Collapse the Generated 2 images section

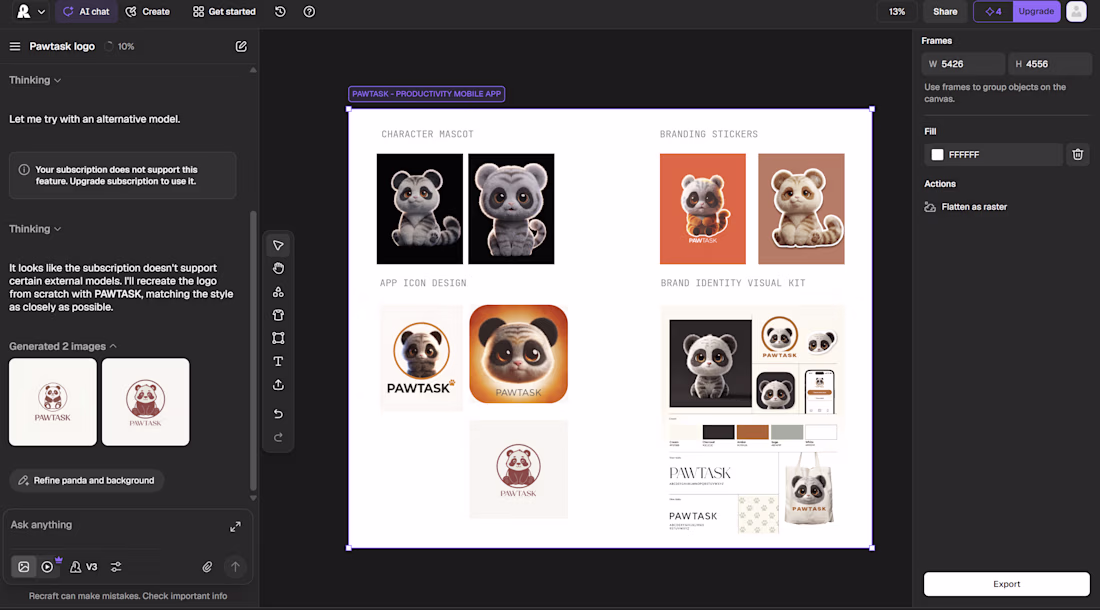62,346
